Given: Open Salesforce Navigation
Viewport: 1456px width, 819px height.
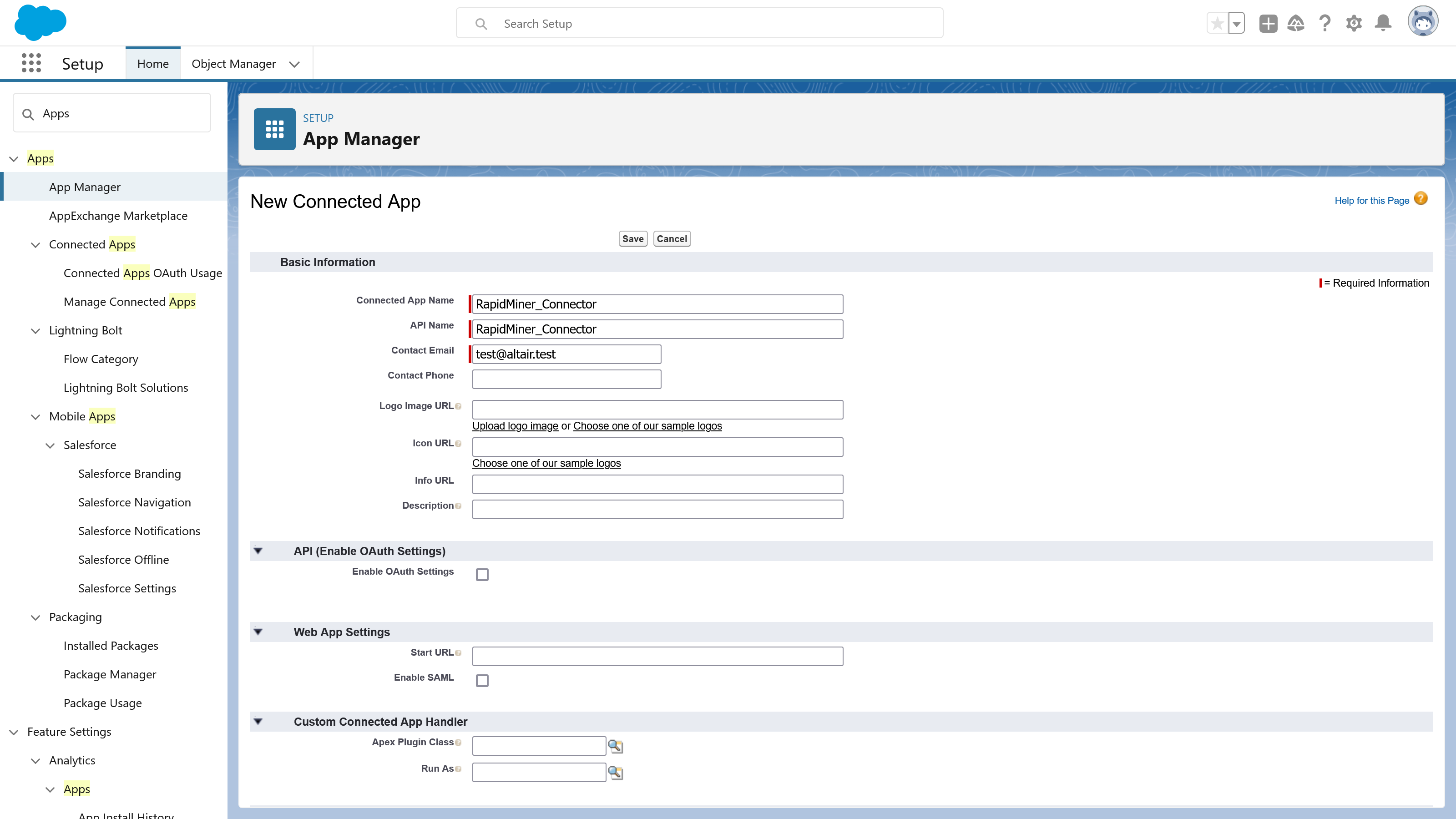Looking at the screenshot, I should coord(135,502).
